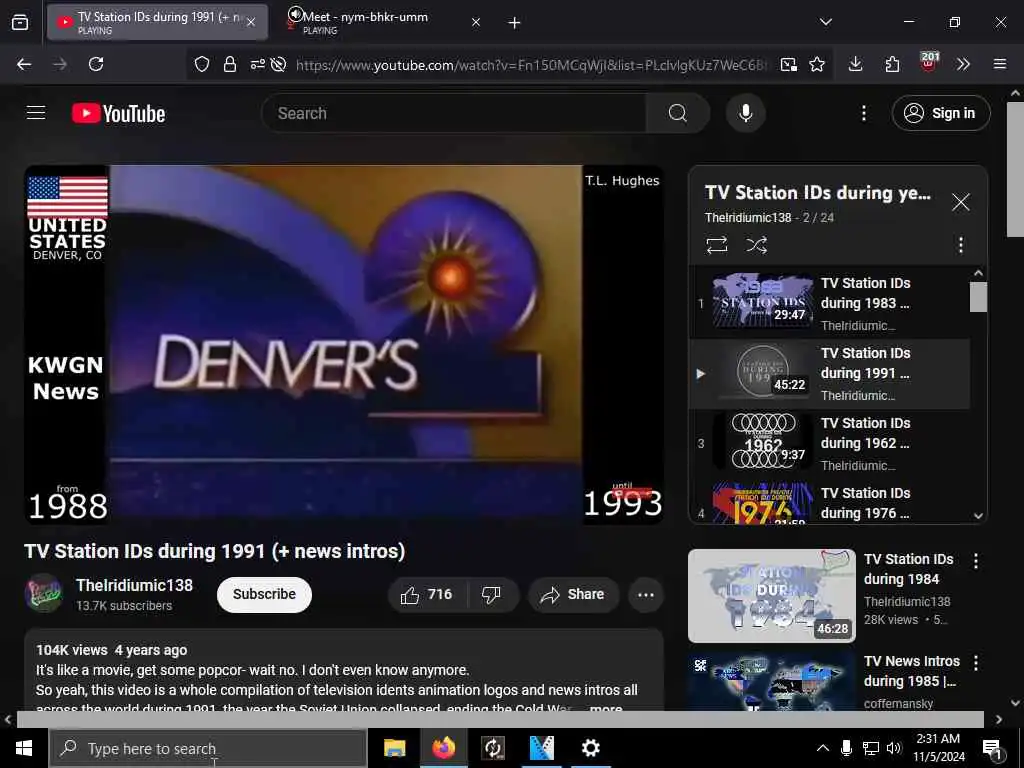1024x768 pixels.
Task: Switch to the Meet nym-bhkr-umm tab
Action: 383,22
